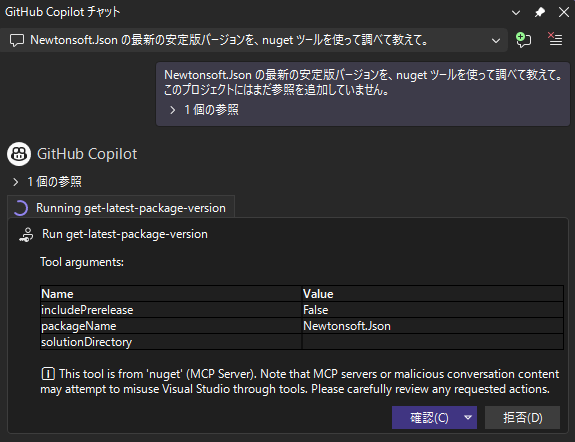Image resolution: width=575 pixels, height=442 pixels.
Task: Click the Run get-latest-package-version heading
Action: click(125, 234)
